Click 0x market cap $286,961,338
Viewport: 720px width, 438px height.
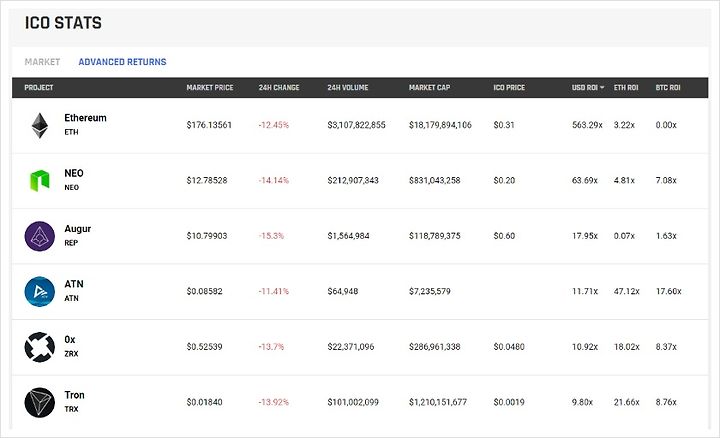(x=434, y=347)
